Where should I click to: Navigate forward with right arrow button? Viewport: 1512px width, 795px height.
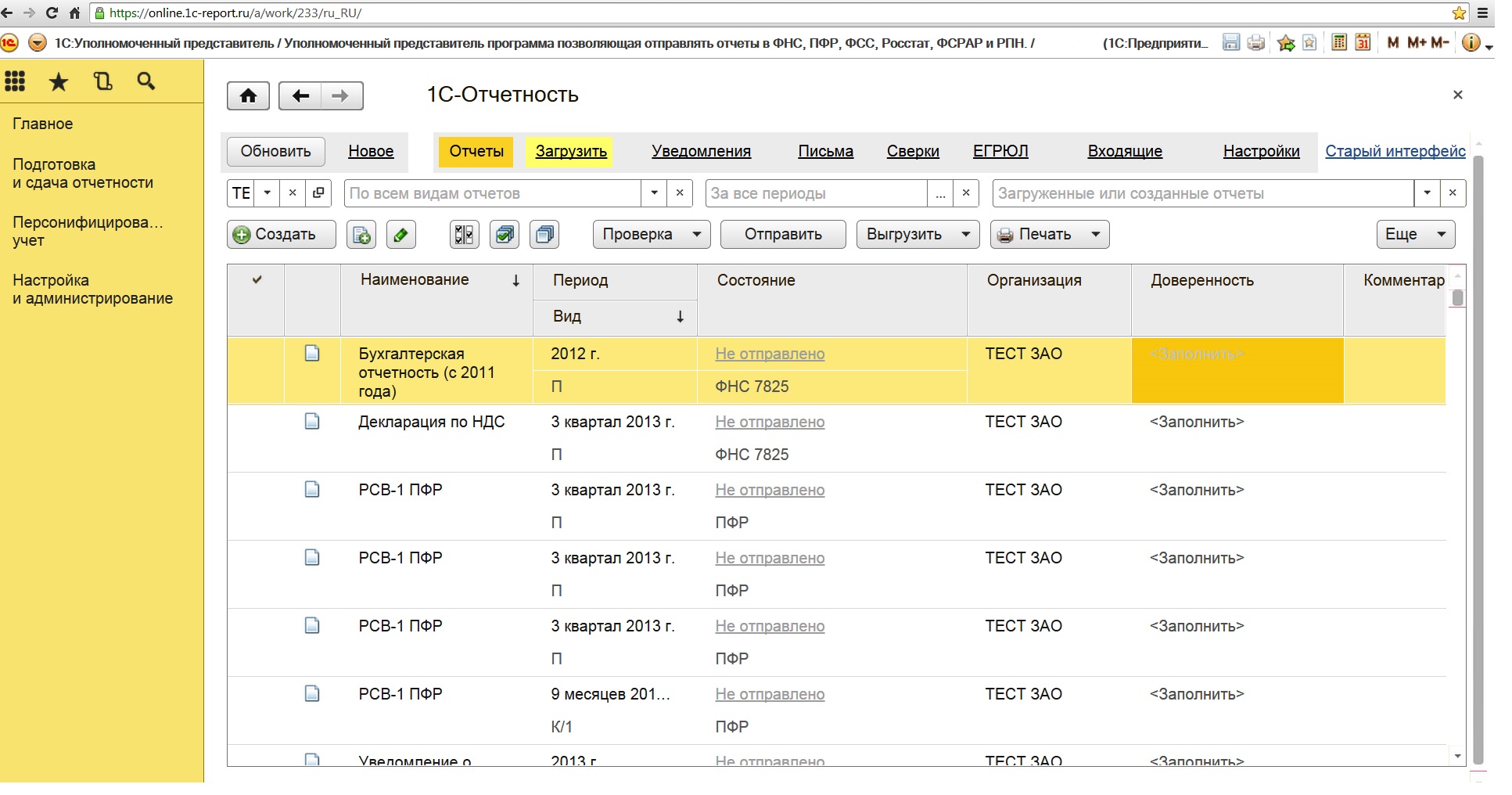341,95
